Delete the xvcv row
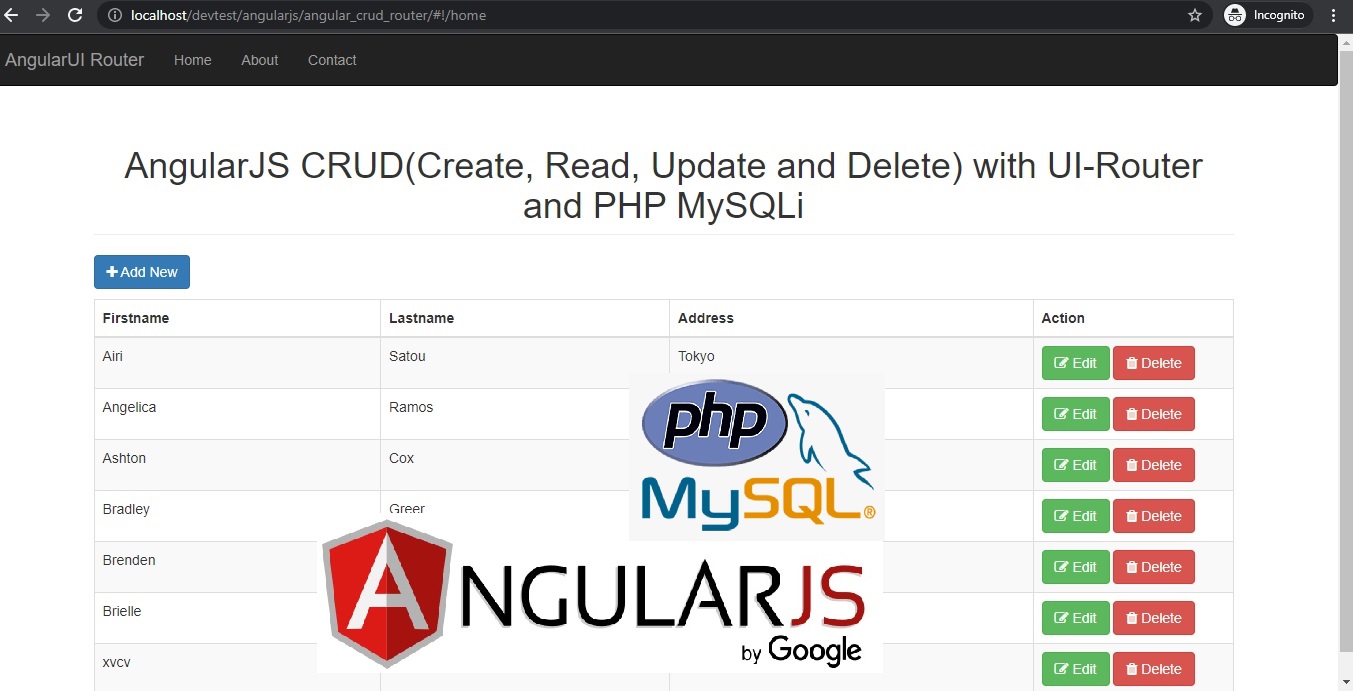This screenshot has height=691, width=1353. (1154, 669)
